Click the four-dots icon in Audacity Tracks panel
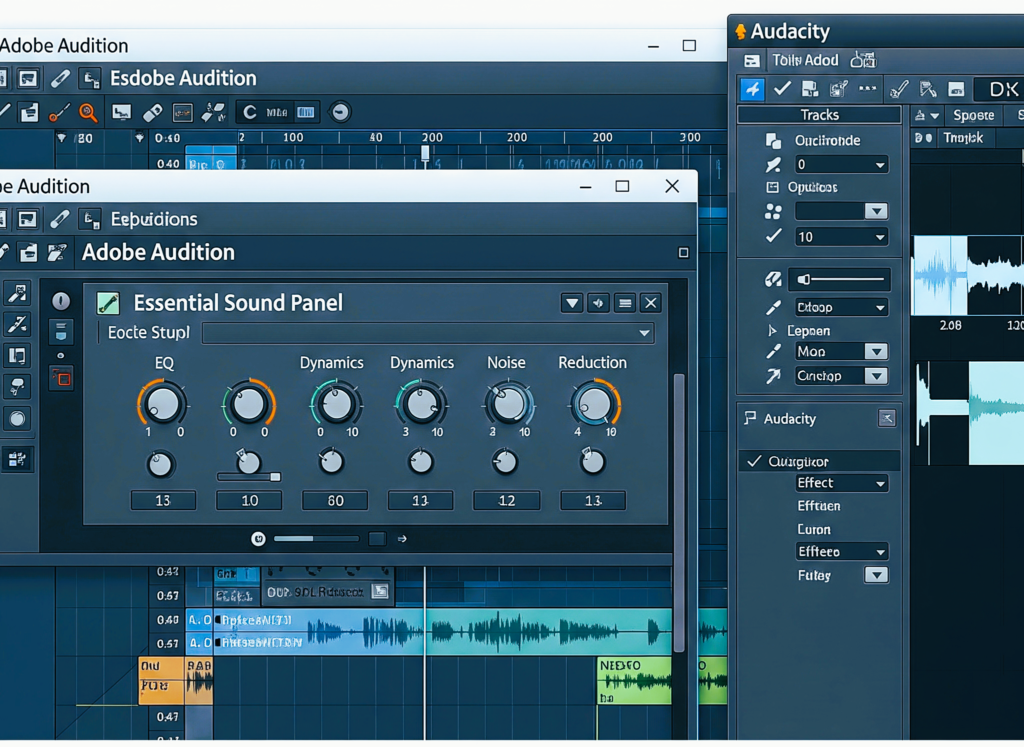 pos(773,212)
